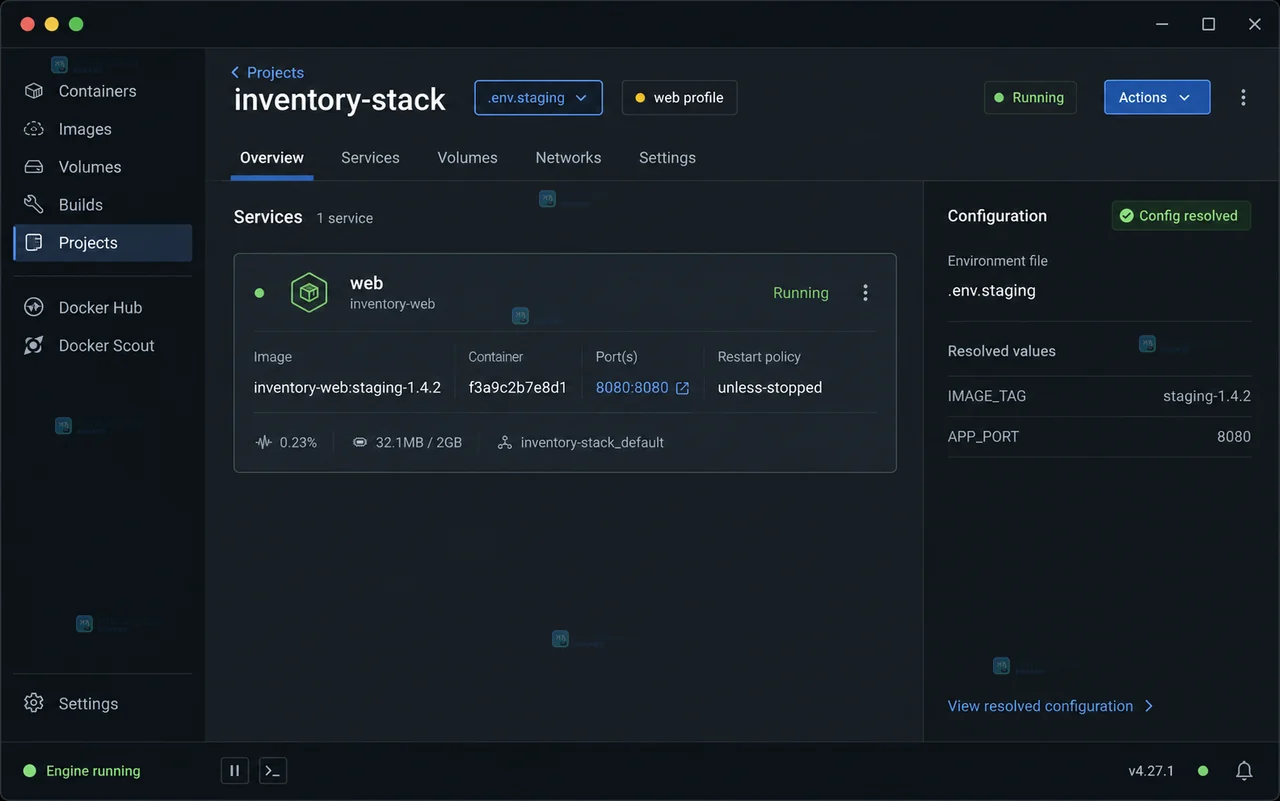Click the IMAGE_TAG resolved value row
The height and width of the screenshot is (801, 1280).
click(1099, 396)
